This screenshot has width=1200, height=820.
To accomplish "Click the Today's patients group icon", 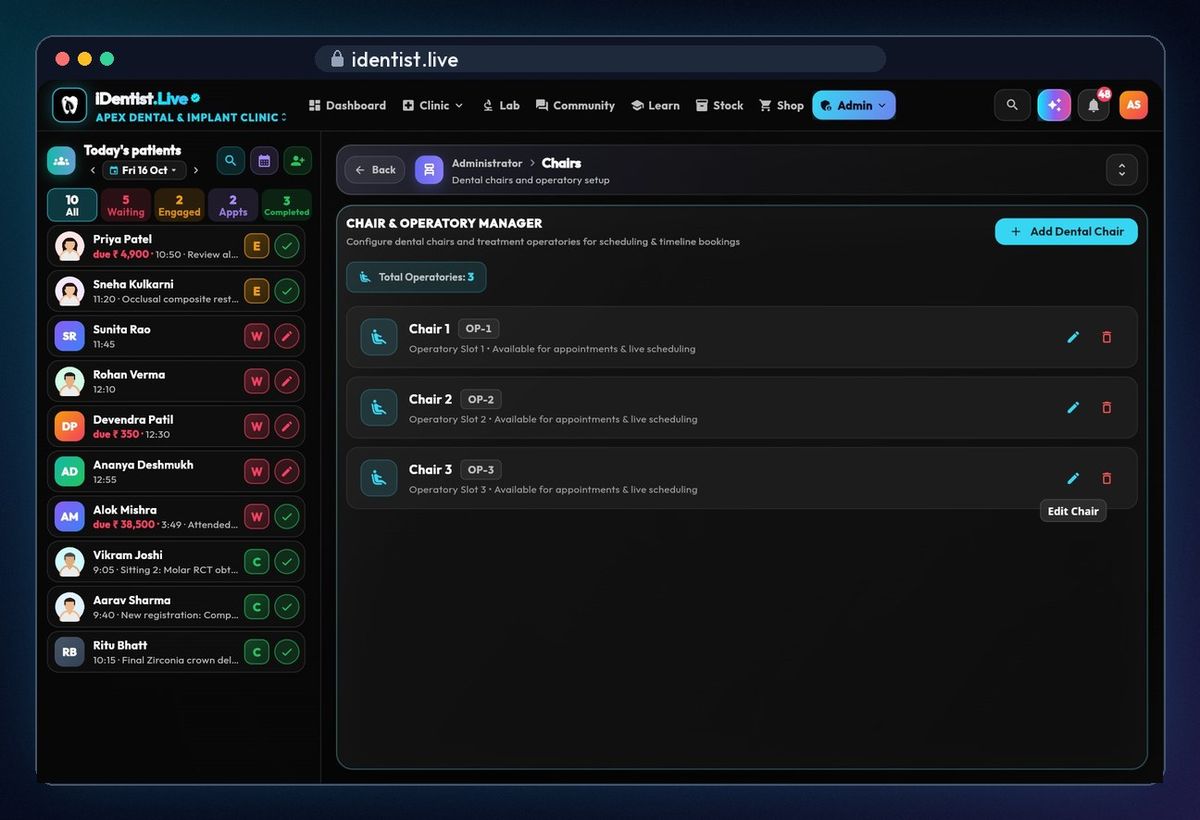I will 61,160.
